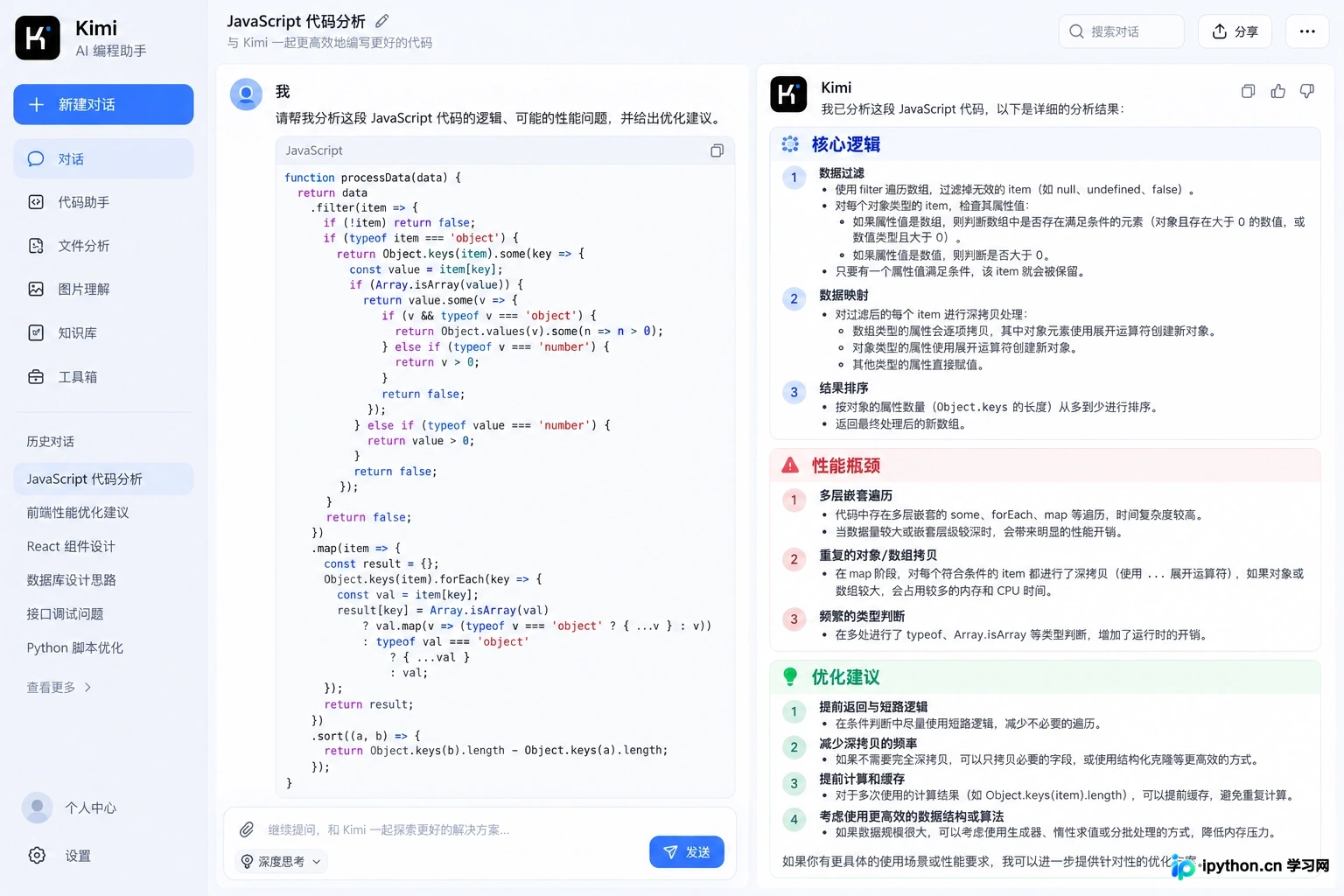Click the 核心逻辑 section icon

(790, 144)
